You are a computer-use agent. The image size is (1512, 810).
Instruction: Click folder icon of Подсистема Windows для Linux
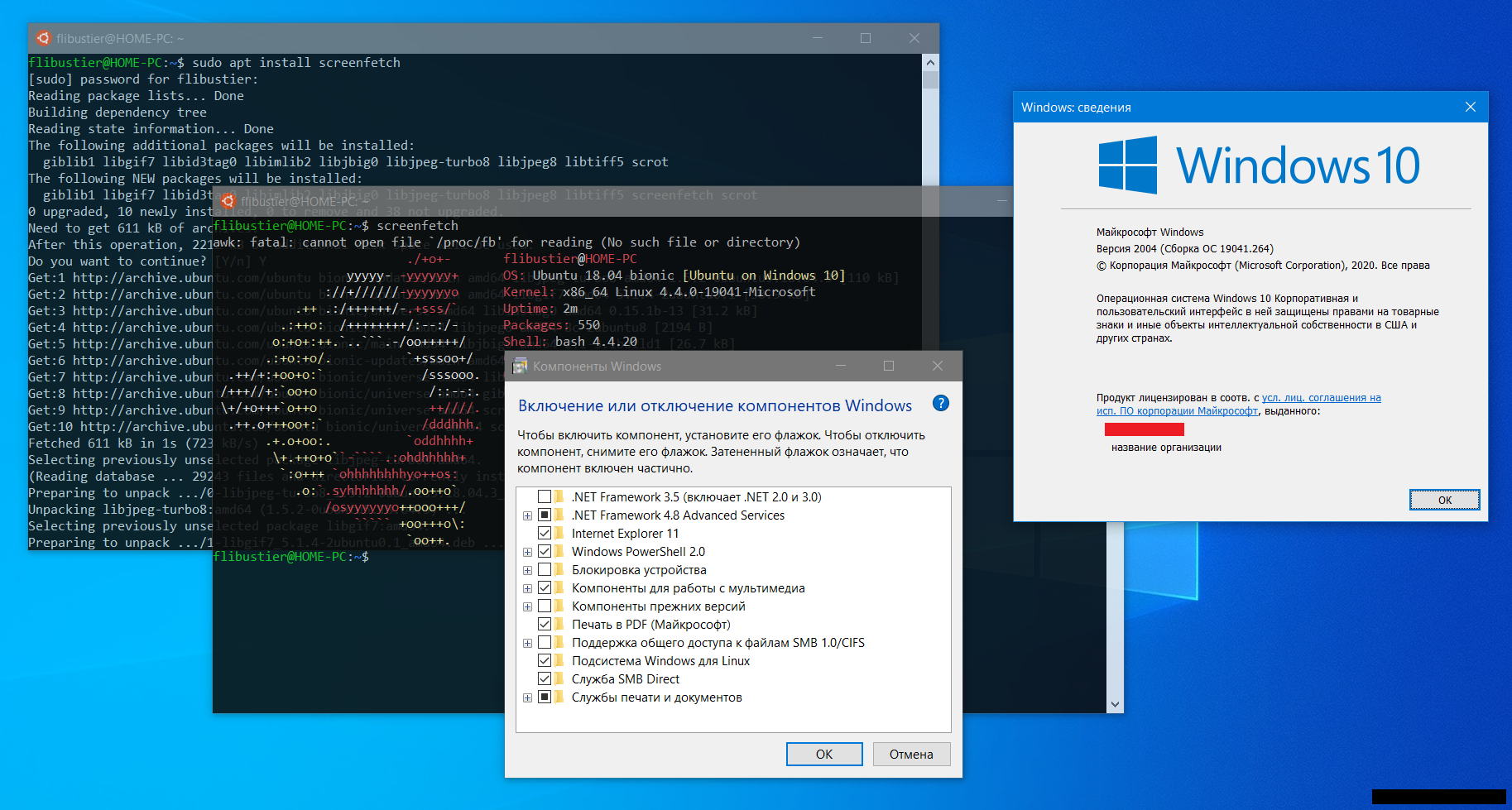coord(560,660)
